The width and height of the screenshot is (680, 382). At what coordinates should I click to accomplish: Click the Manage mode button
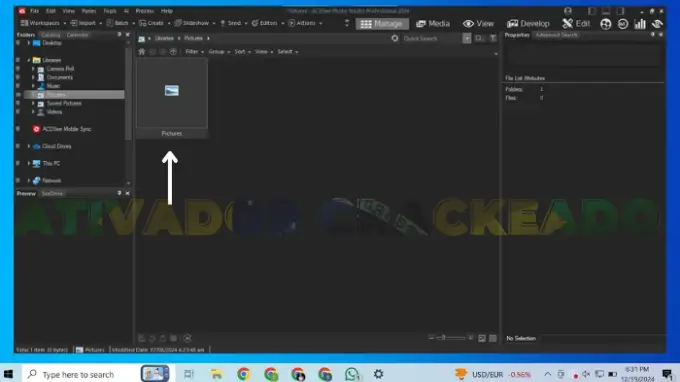pos(382,23)
